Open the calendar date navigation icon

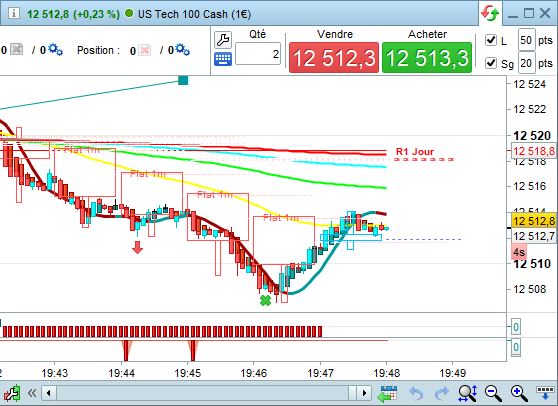387,393
